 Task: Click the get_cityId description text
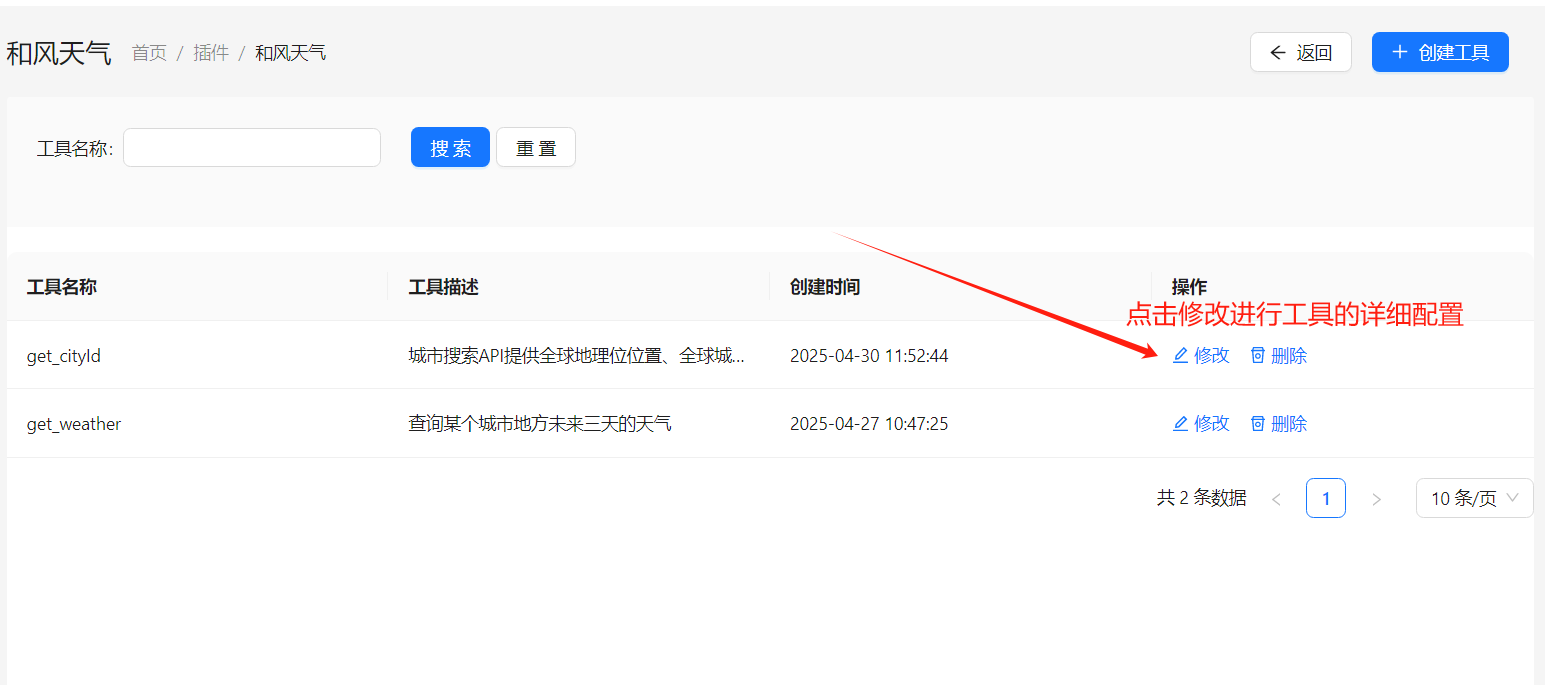[x=576, y=356]
